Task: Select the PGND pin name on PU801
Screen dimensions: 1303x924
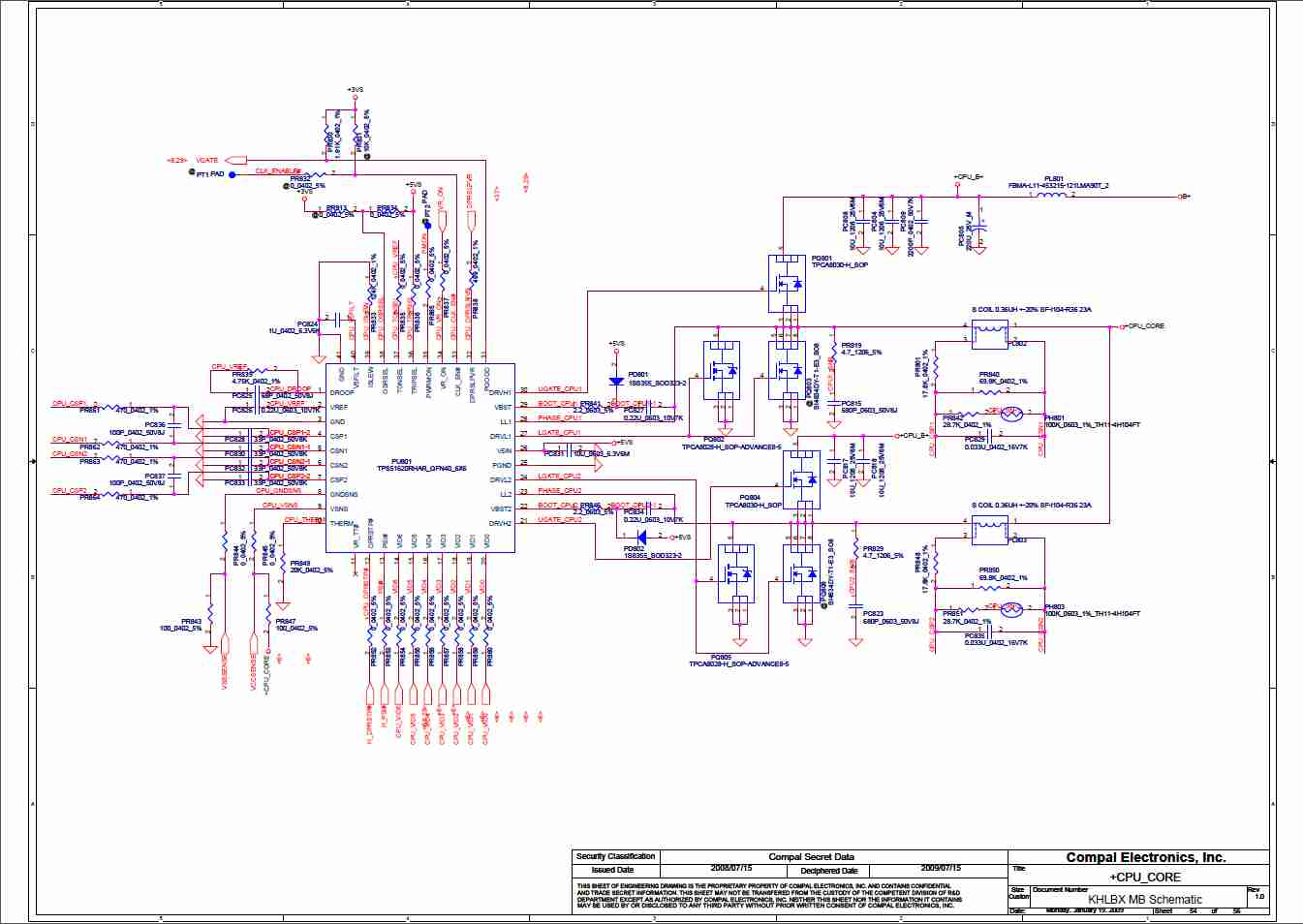Action: 502,466
